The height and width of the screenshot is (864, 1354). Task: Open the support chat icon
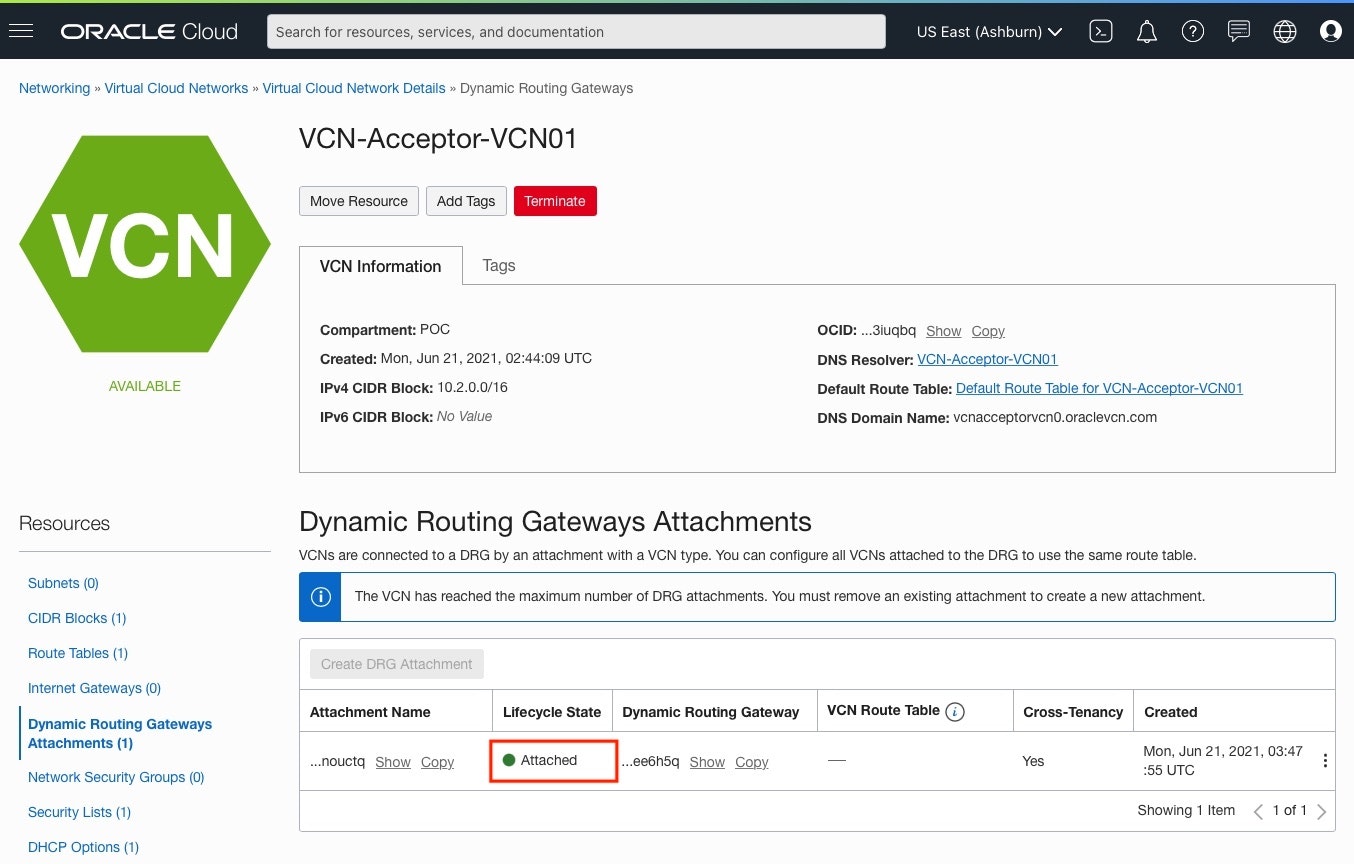coord(1239,31)
